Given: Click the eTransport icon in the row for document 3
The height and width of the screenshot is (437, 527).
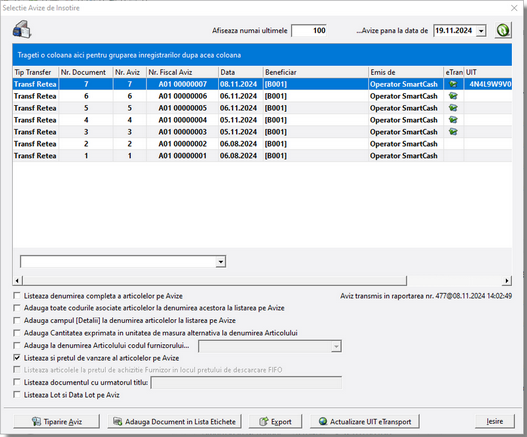Looking at the screenshot, I should (453, 132).
